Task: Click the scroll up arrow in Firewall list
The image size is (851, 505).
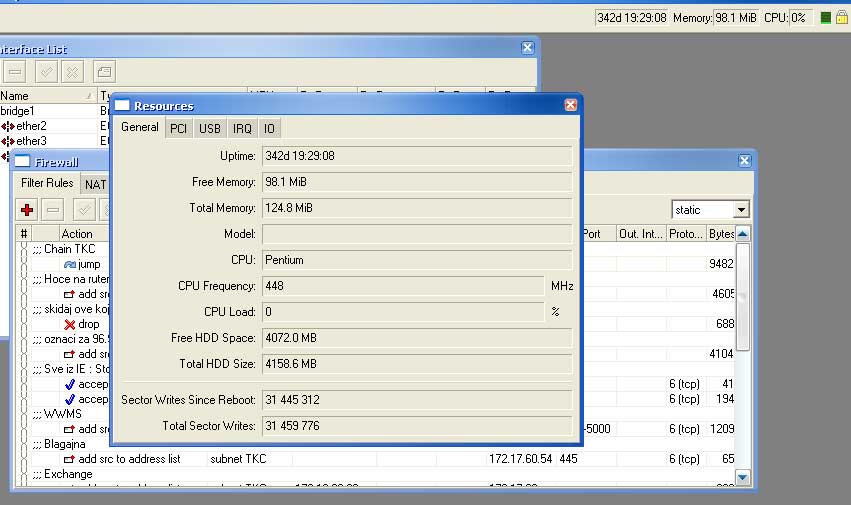Action: 742,234
